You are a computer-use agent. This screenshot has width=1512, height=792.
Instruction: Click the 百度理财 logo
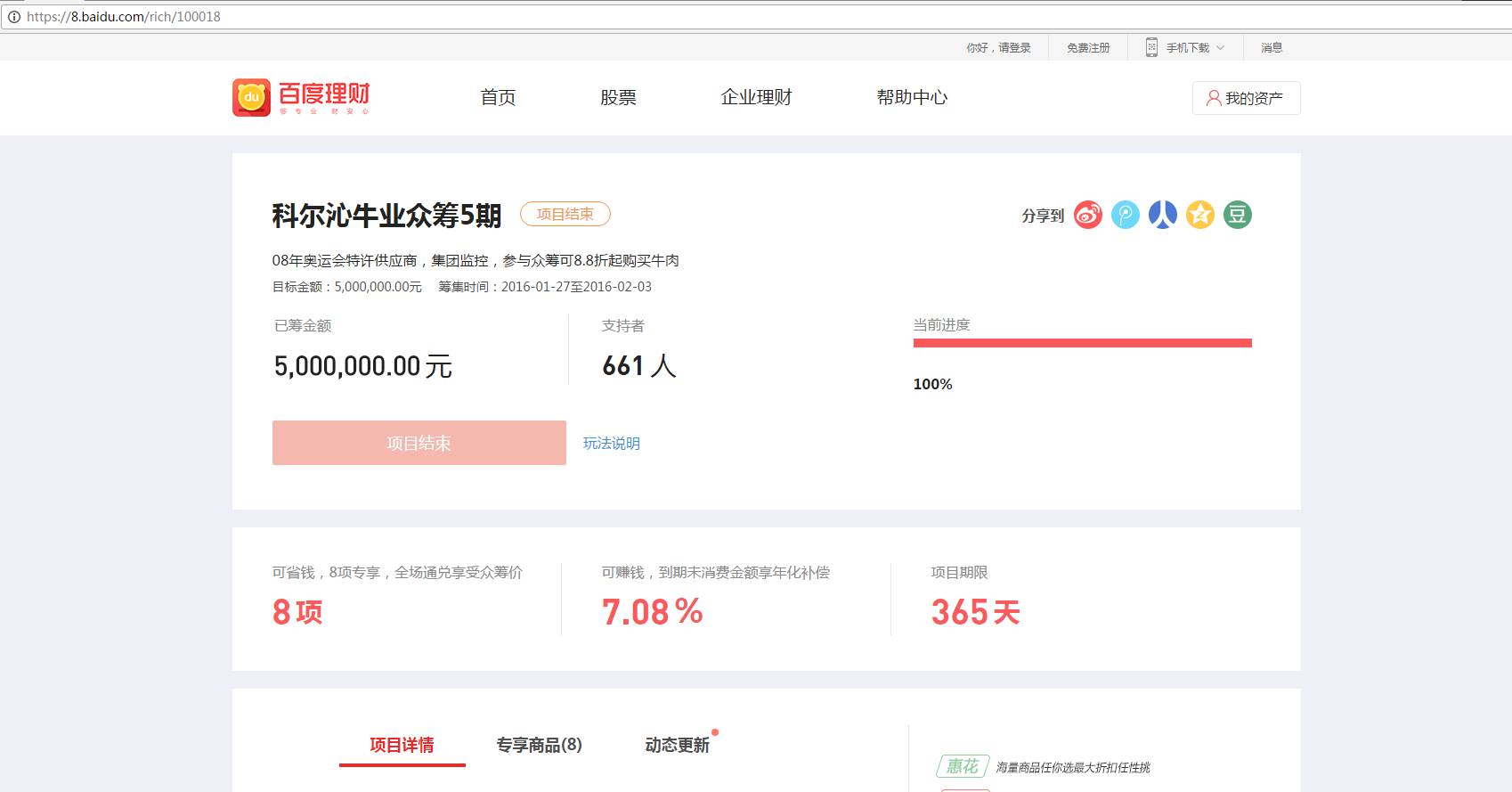(x=302, y=97)
